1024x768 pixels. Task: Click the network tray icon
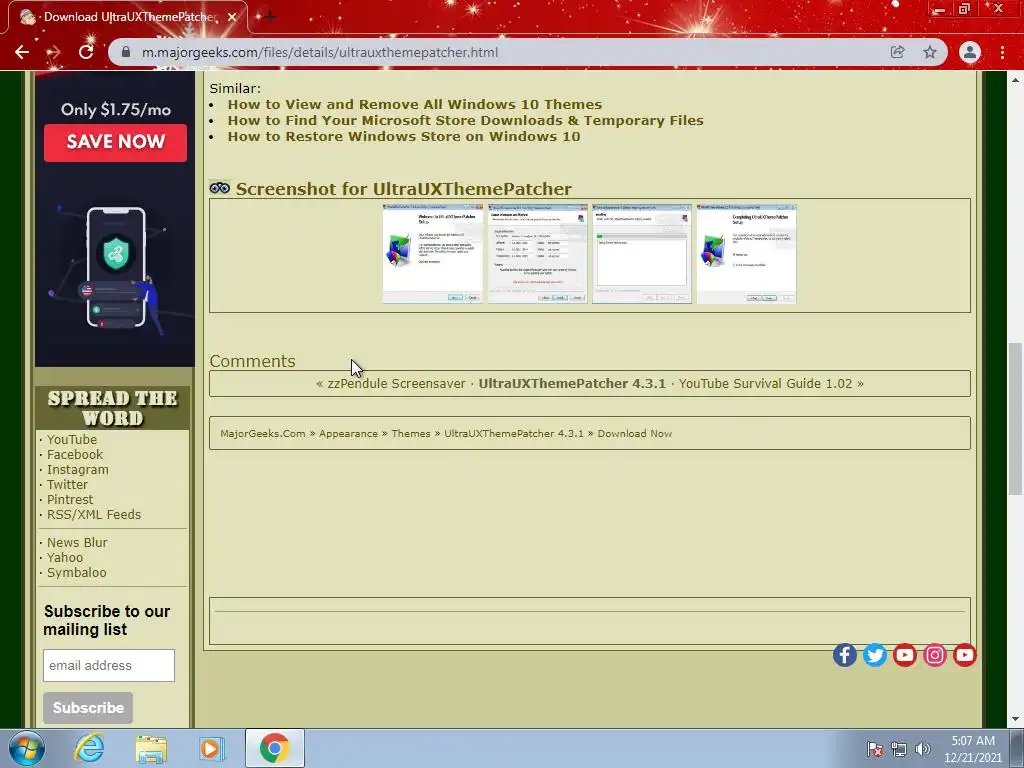coord(899,749)
